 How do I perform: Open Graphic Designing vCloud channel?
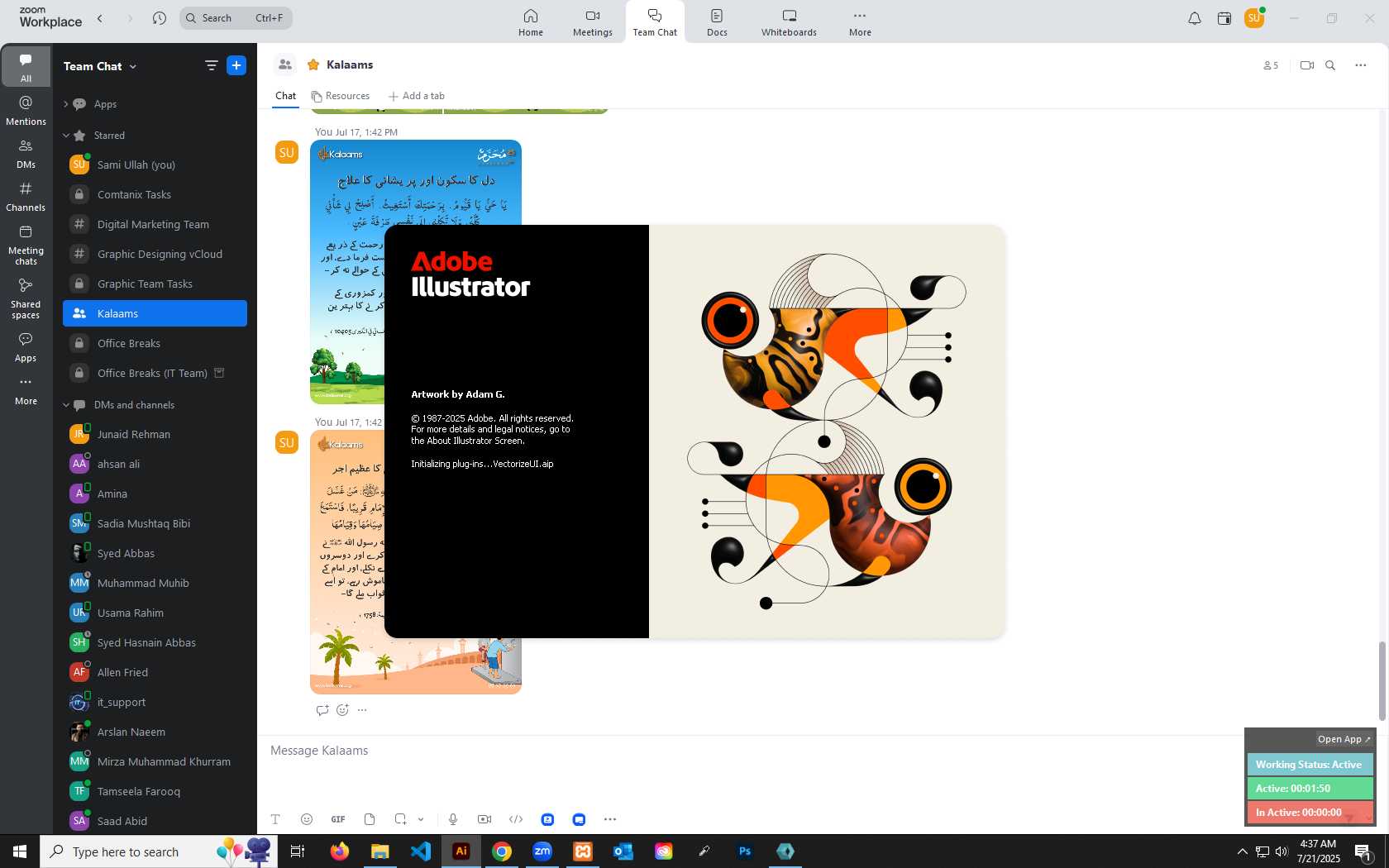155,254
